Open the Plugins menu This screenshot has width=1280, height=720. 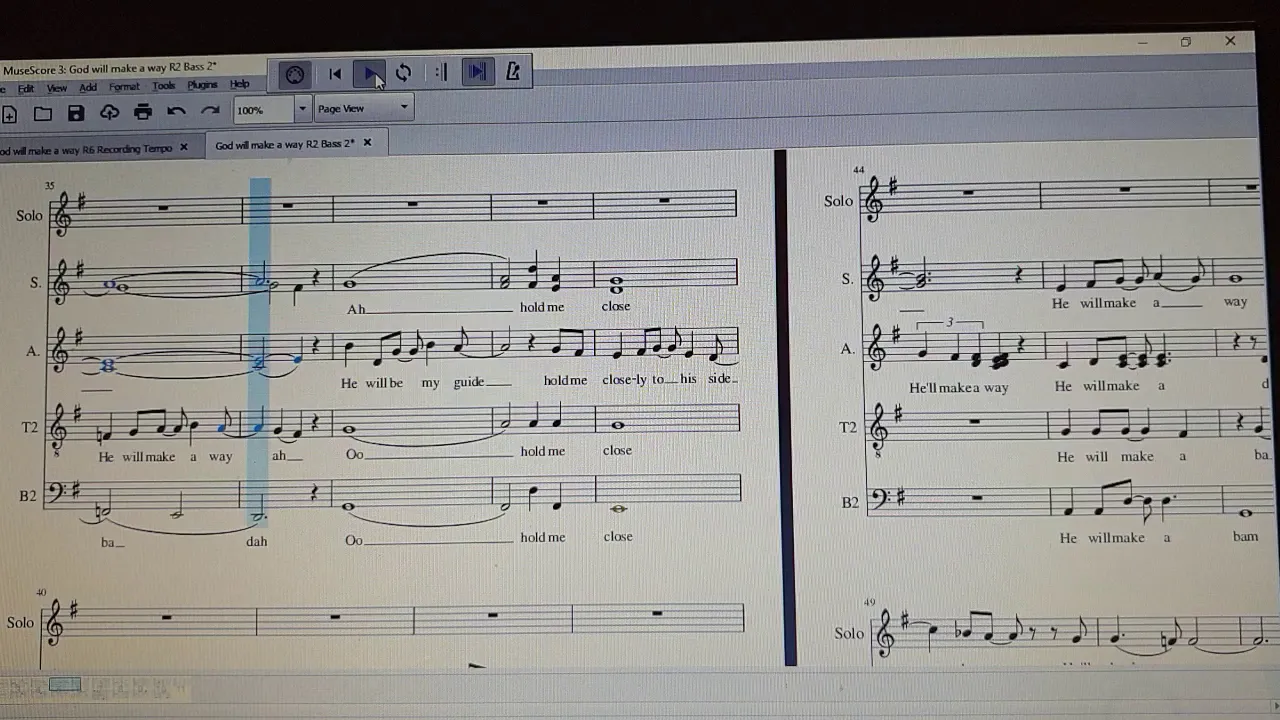(202, 85)
